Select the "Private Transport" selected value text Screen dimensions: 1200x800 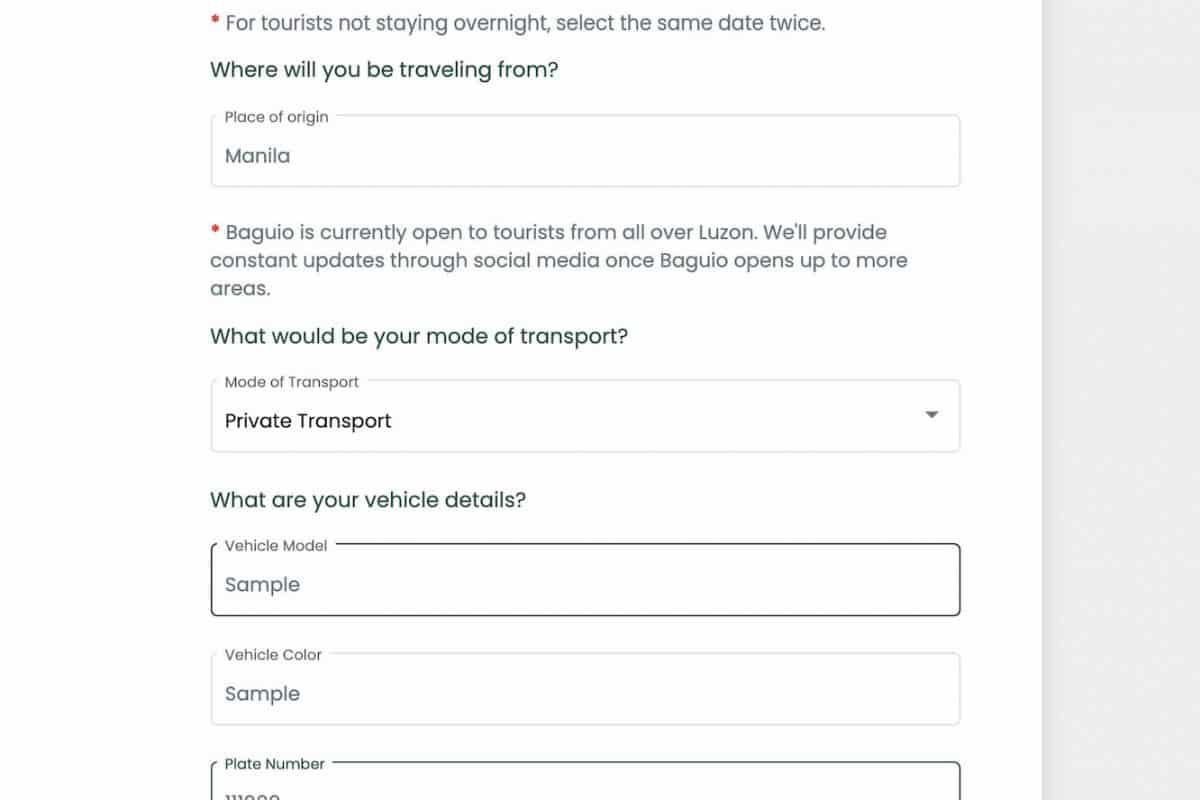click(308, 421)
